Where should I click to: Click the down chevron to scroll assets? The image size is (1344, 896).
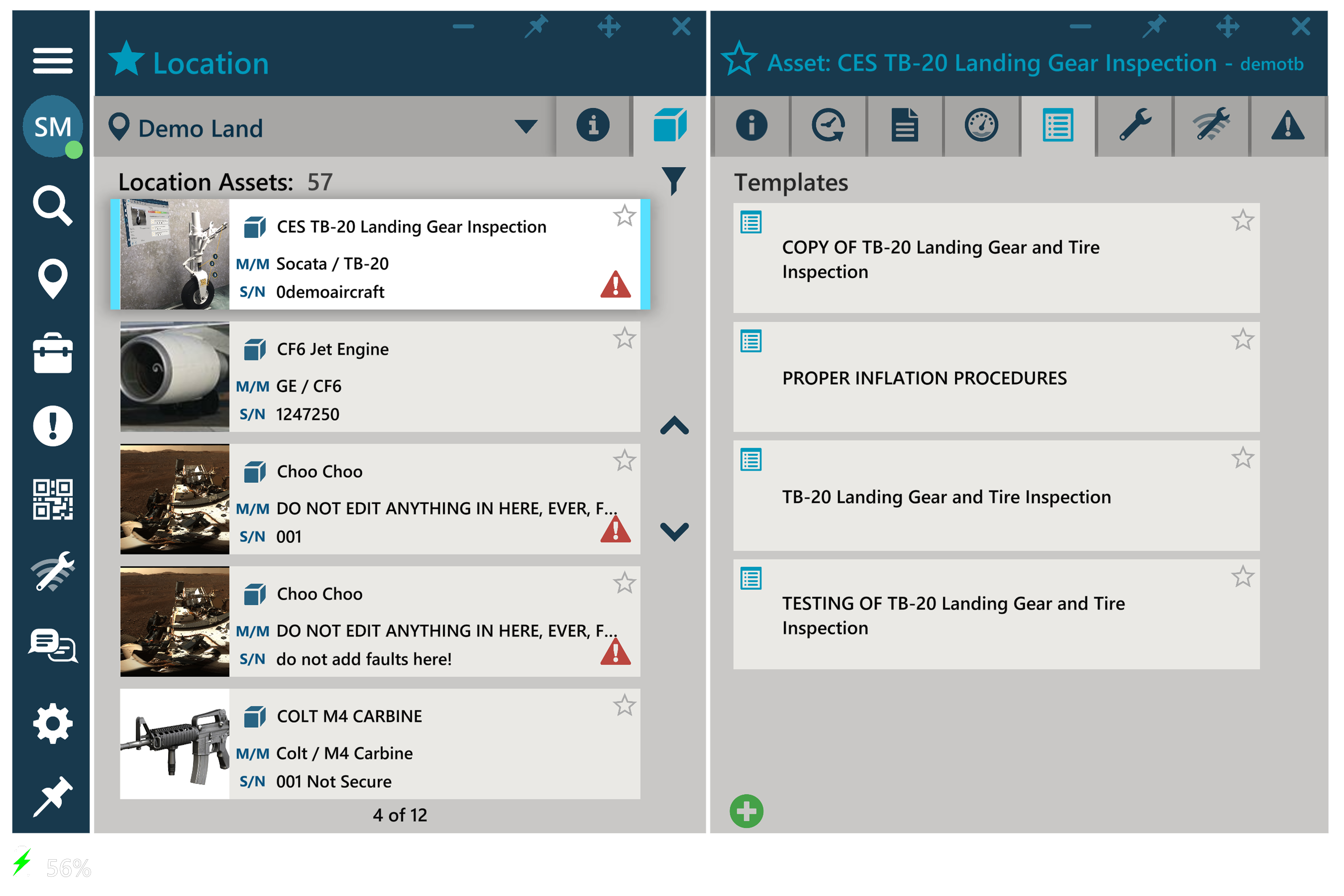674,532
